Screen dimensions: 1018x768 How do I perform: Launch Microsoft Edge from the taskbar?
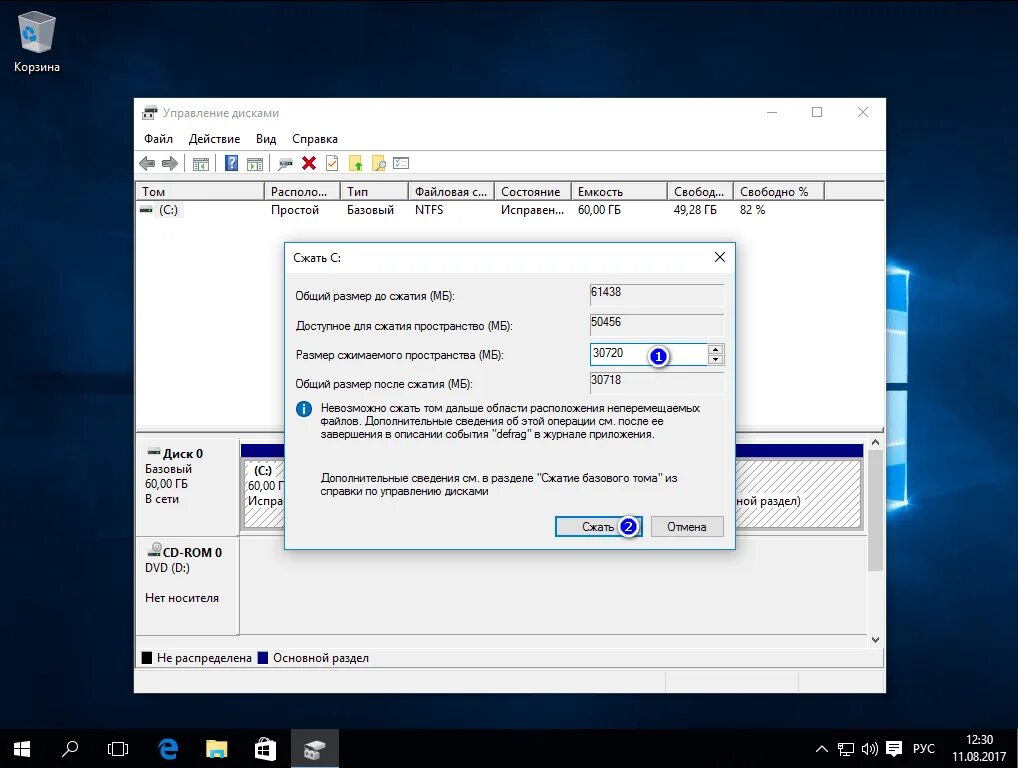(x=168, y=749)
